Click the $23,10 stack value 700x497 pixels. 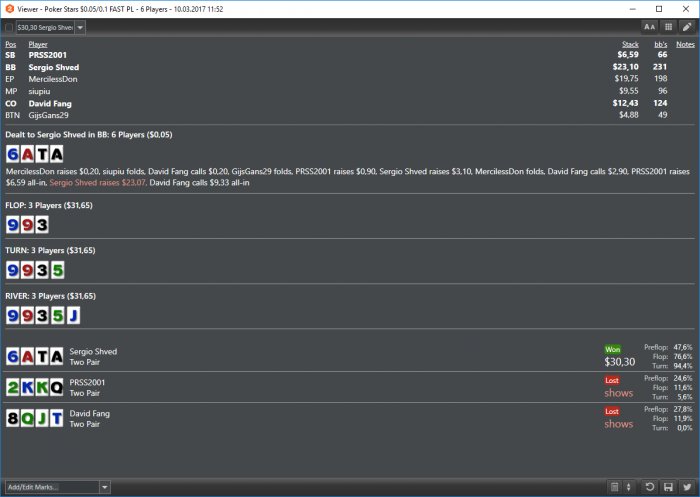point(625,67)
